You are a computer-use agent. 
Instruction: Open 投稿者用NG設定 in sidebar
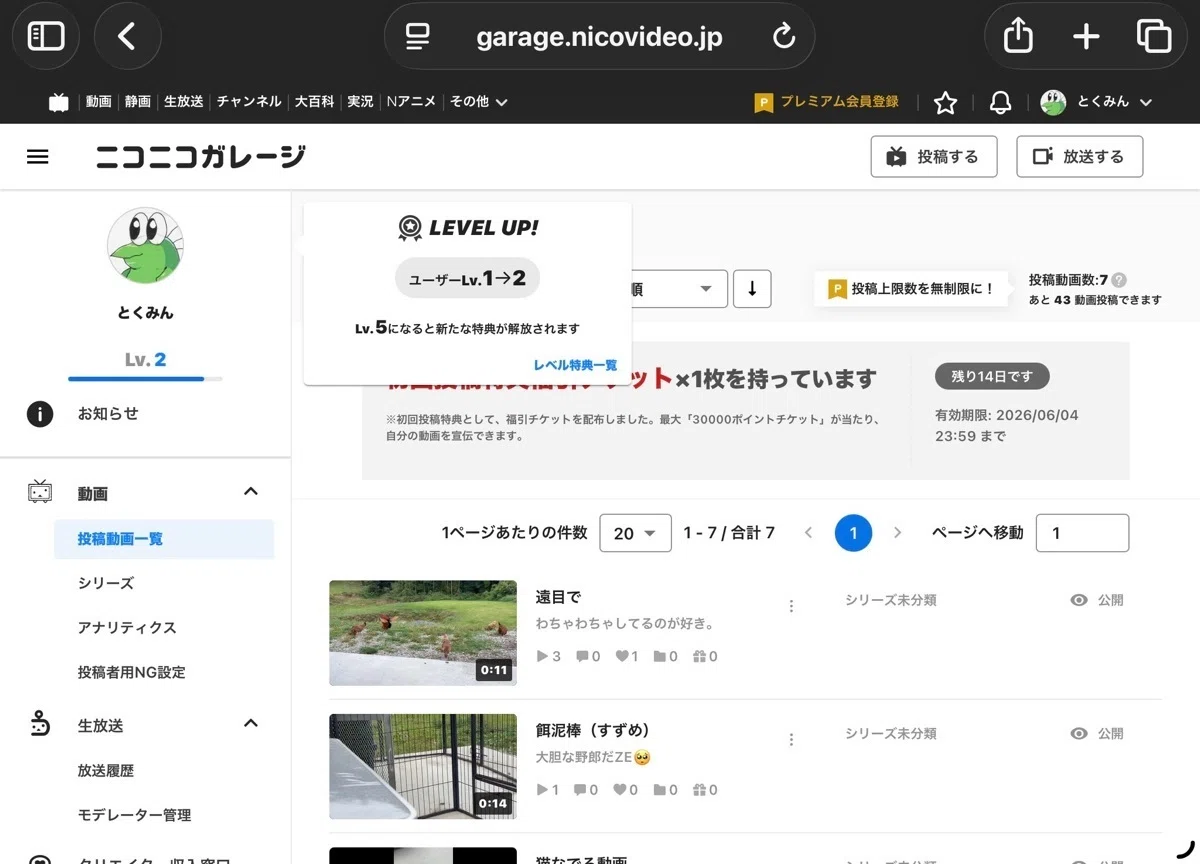pos(132,672)
